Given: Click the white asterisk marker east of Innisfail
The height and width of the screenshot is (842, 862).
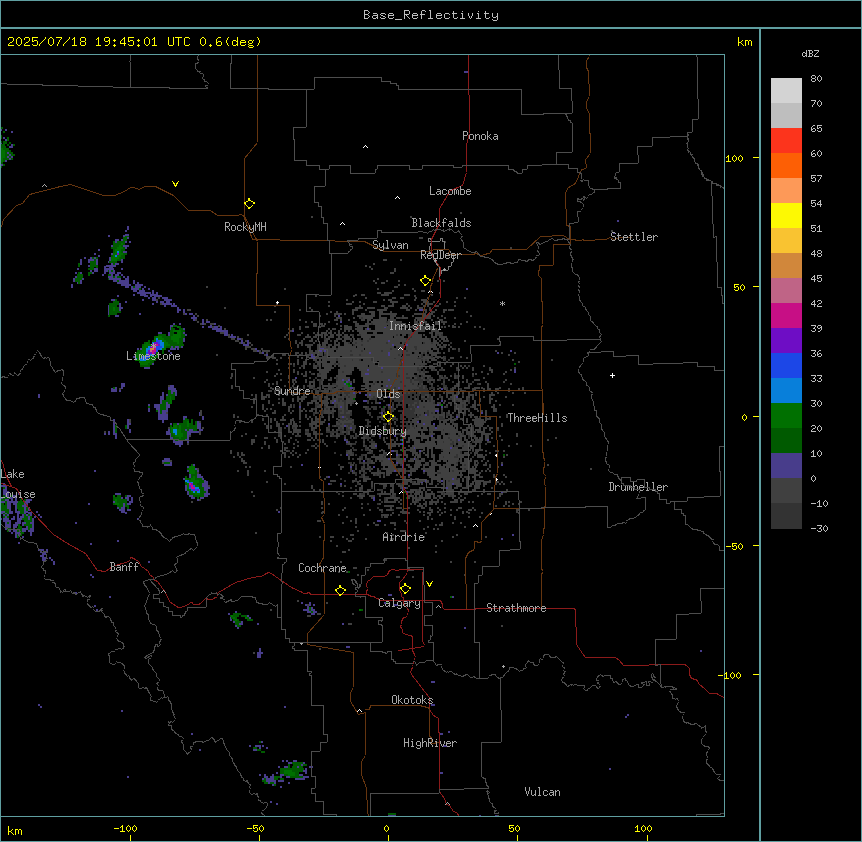Looking at the screenshot, I should pos(502,303).
